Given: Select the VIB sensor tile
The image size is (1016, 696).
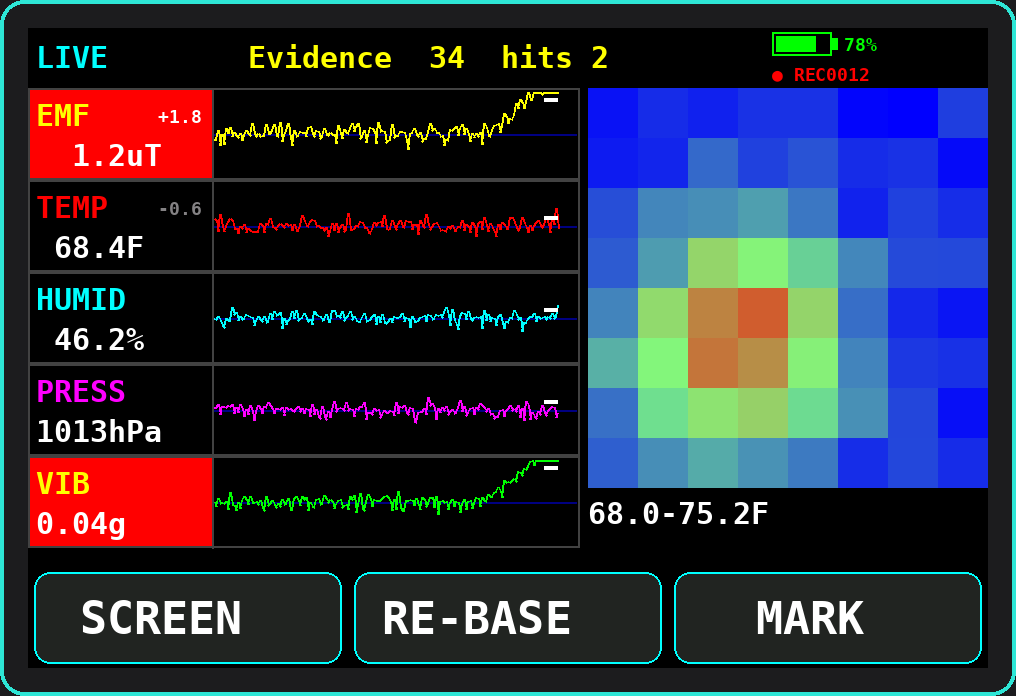Looking at the screenshot, I should click(x=121, y=502).
